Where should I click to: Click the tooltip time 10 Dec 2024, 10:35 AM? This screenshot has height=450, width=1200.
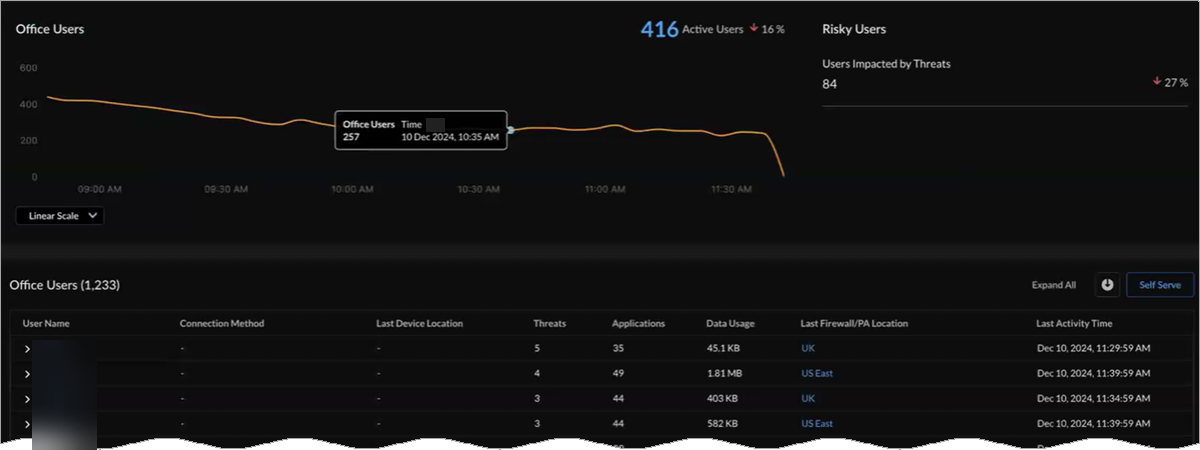pyautogui.click(x=450, y=137)
